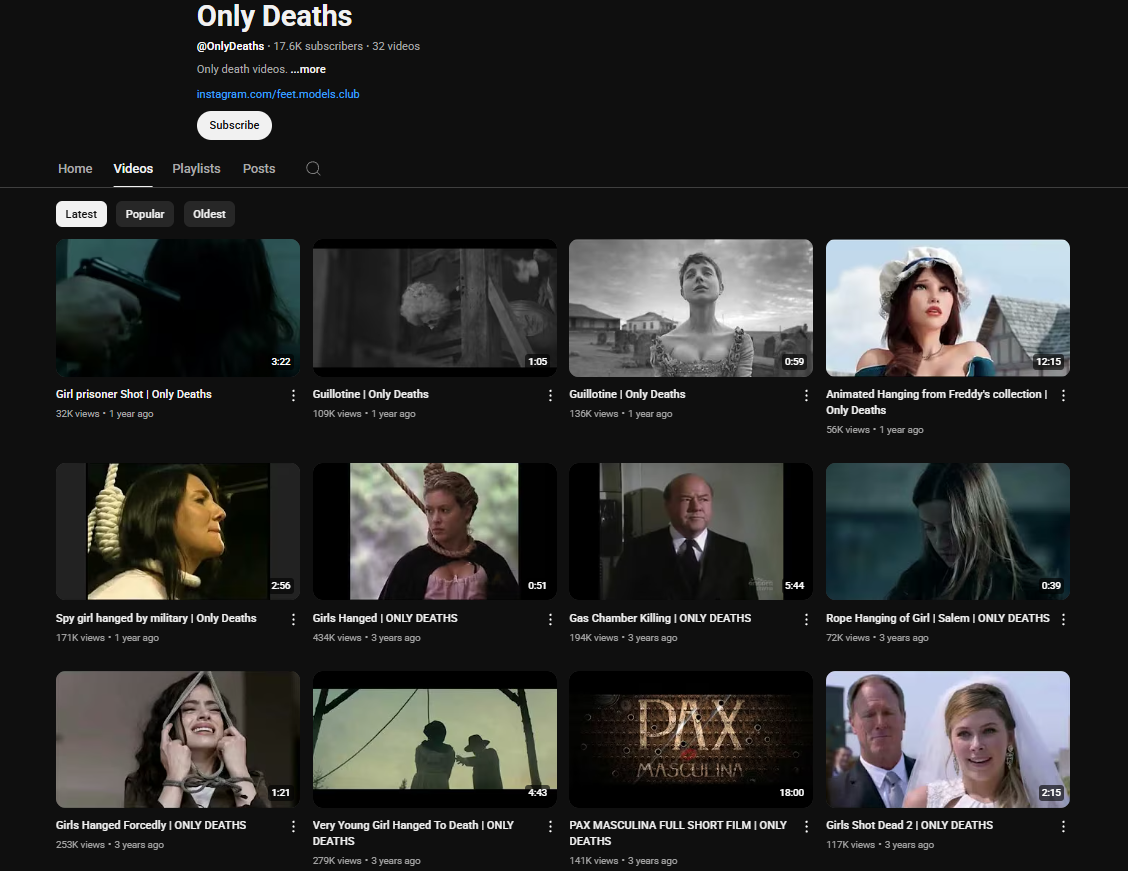1128x871 pixels.
Task: Play the 4:43 video thumbnail
Action: (435, 739)
